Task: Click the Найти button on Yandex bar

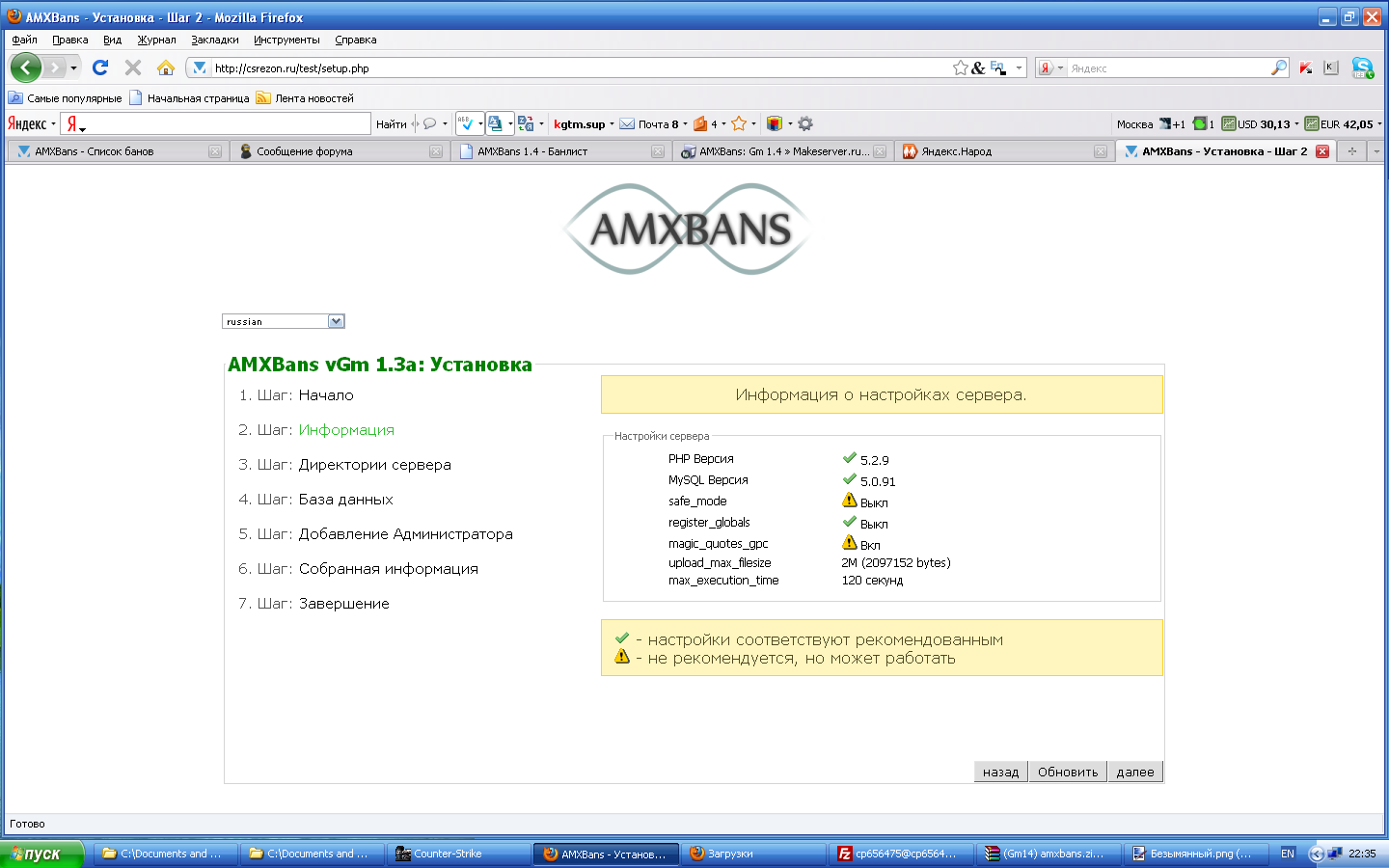Action: (x=391, y=123)
